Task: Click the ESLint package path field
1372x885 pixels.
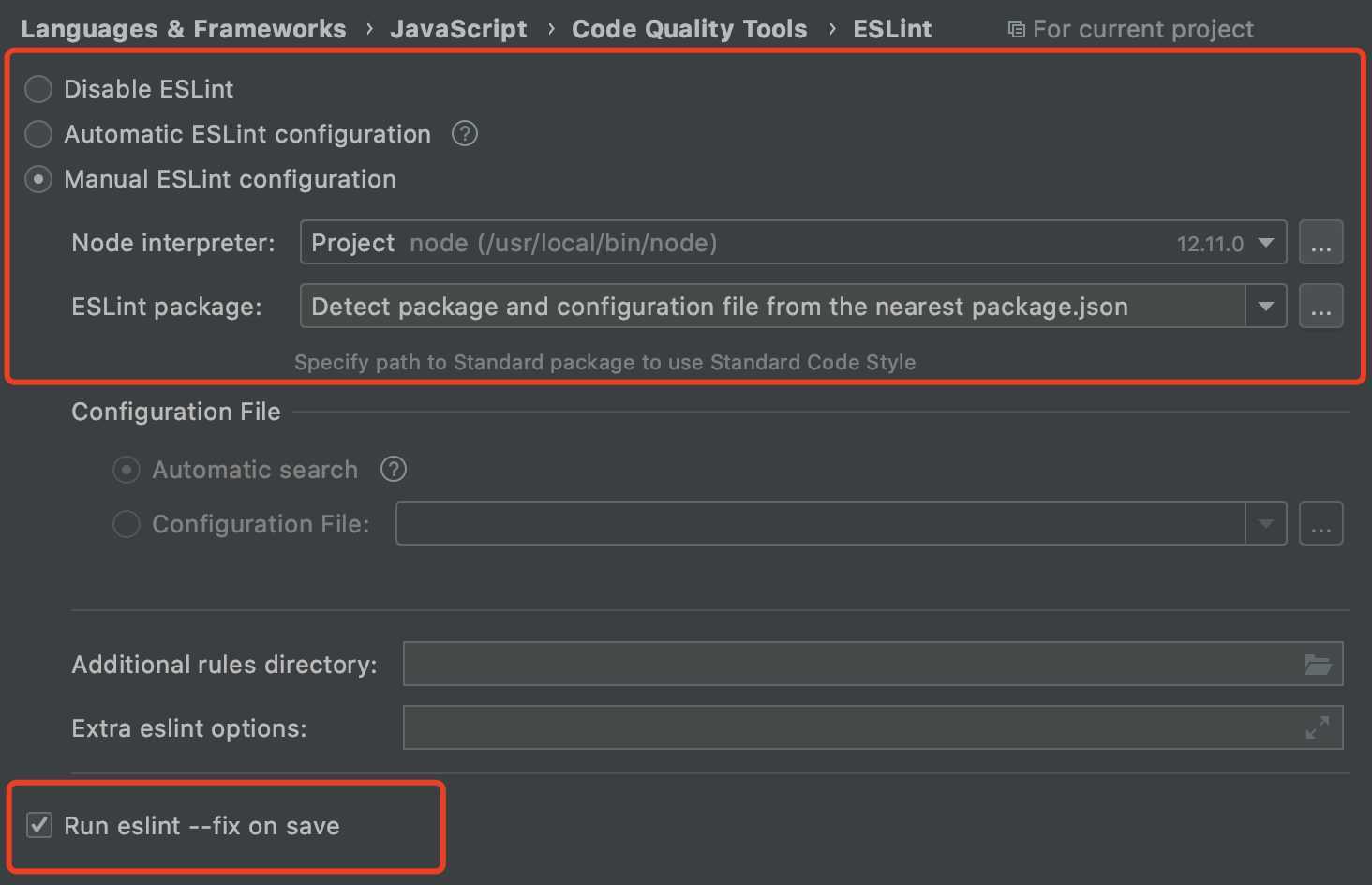Action: 772,307
